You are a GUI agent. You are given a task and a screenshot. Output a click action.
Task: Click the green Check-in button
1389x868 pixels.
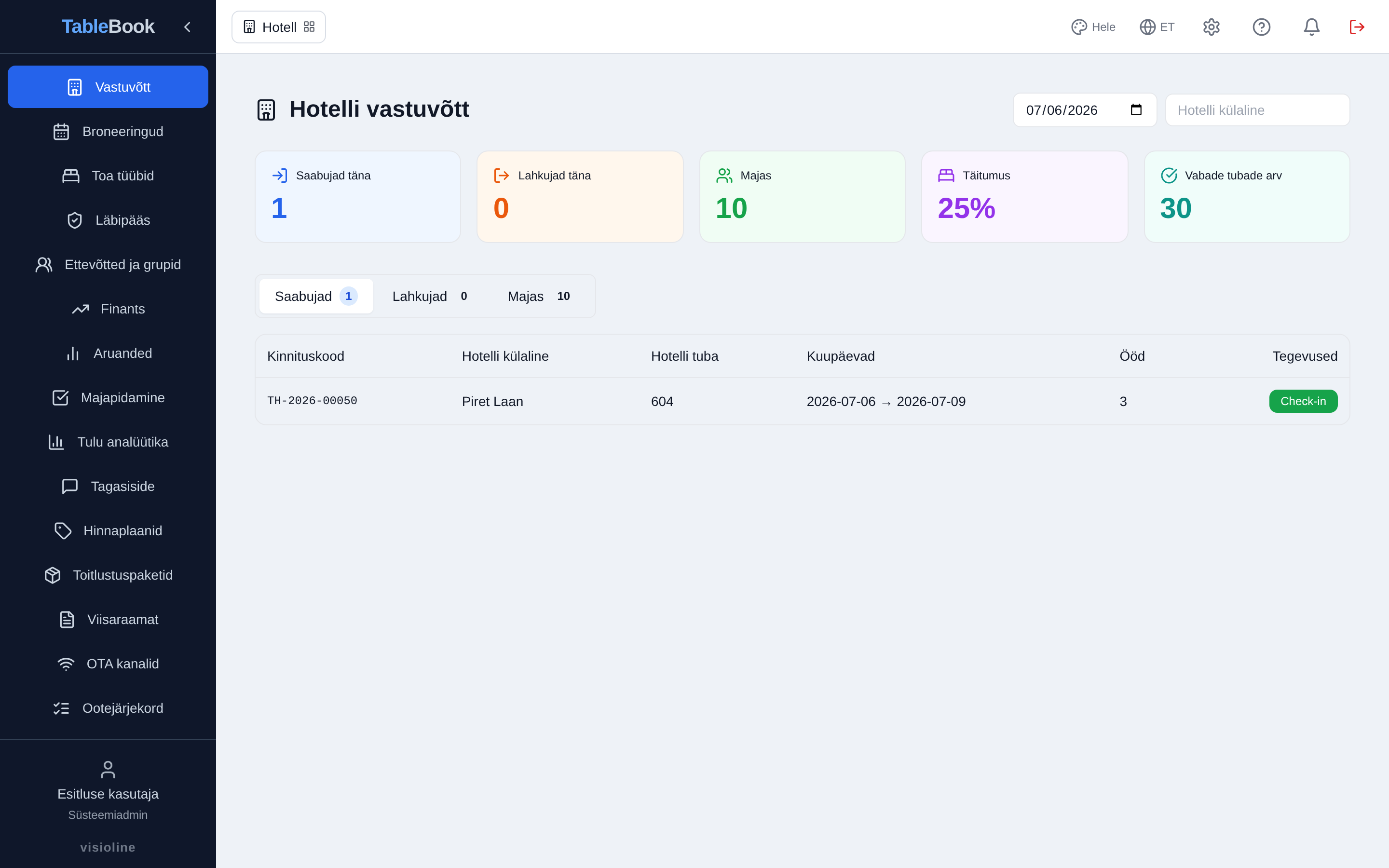coord(1303,401)
